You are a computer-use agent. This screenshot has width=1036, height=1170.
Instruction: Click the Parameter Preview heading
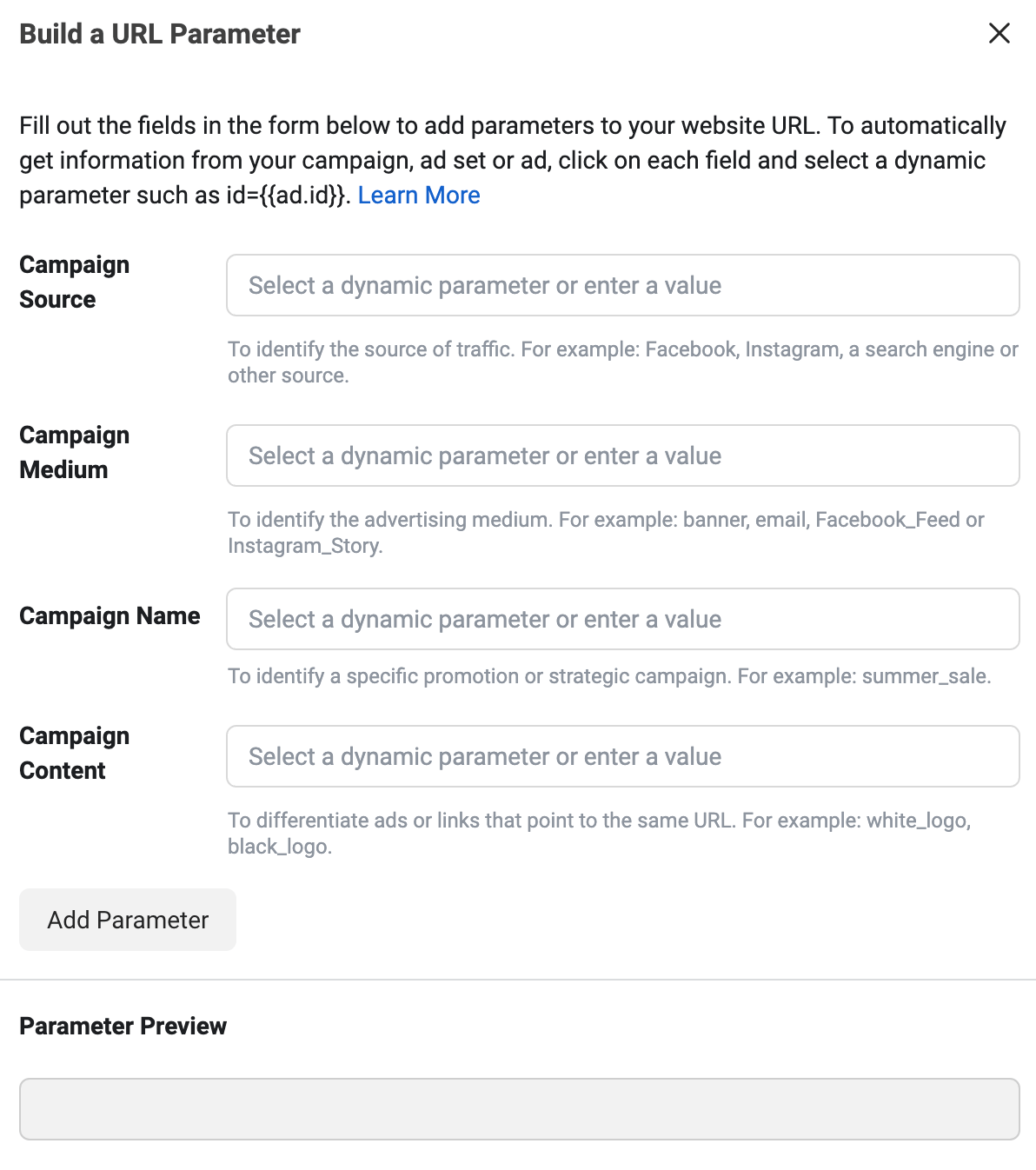point(123,1026)
